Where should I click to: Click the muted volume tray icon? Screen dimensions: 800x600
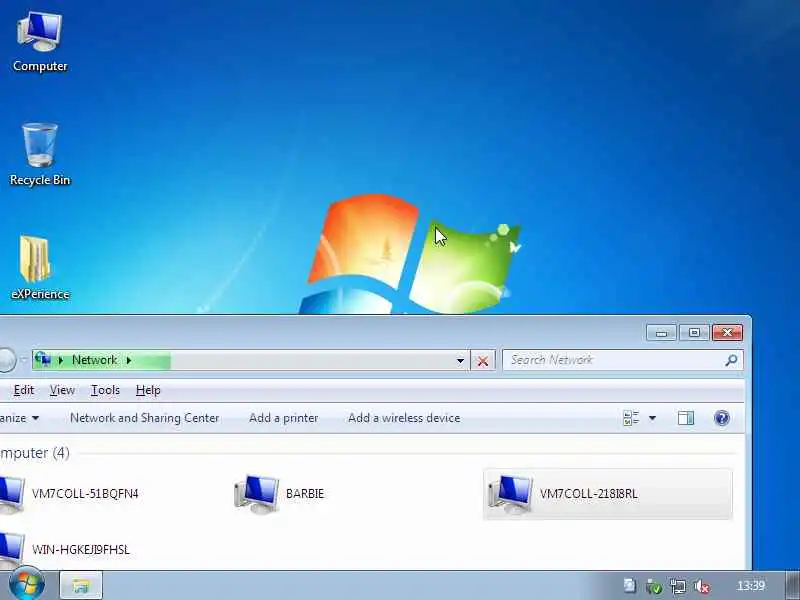click(x=702, y=587)
